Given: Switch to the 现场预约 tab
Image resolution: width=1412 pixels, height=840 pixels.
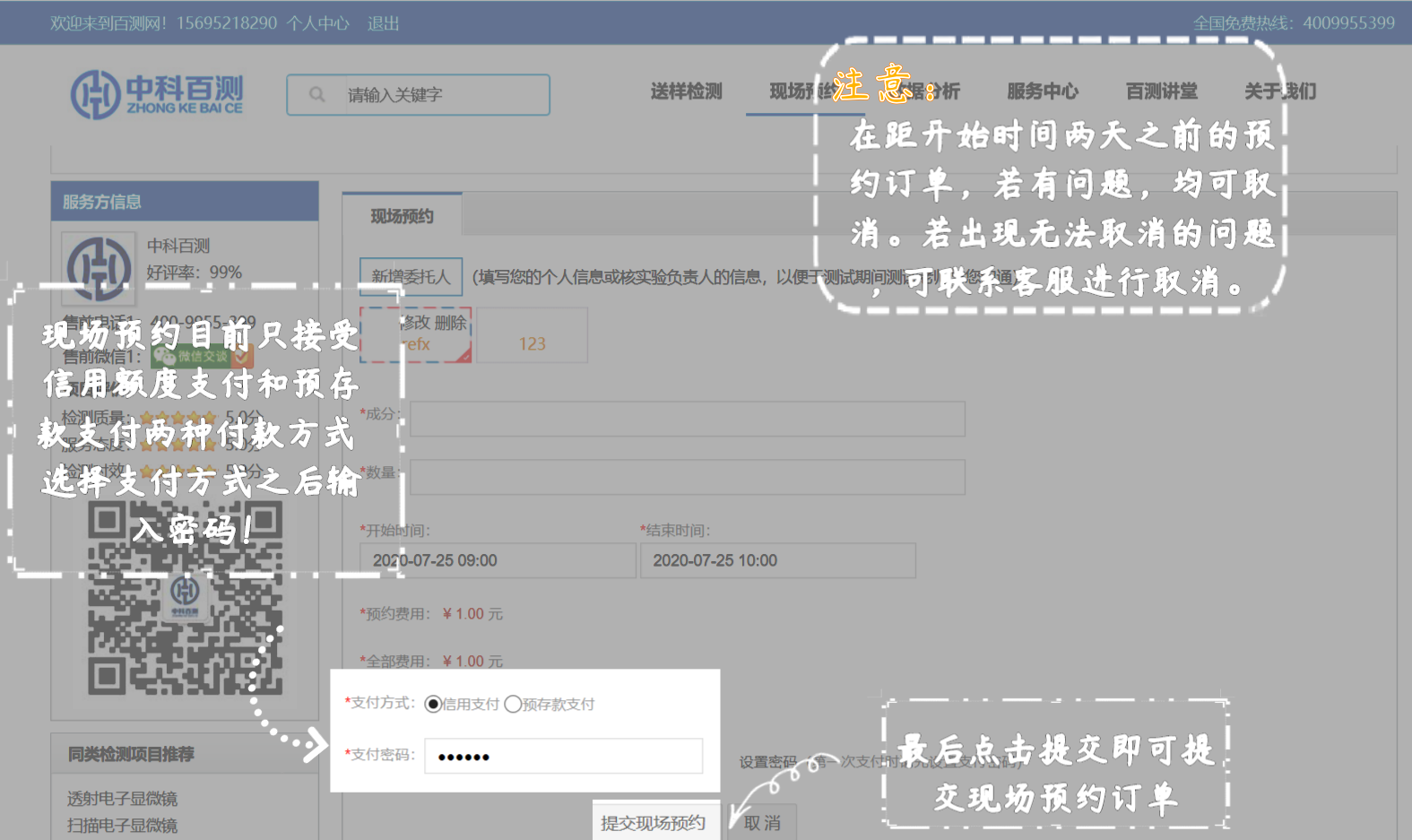Looking at the screenshot, I should coord(402,216).
